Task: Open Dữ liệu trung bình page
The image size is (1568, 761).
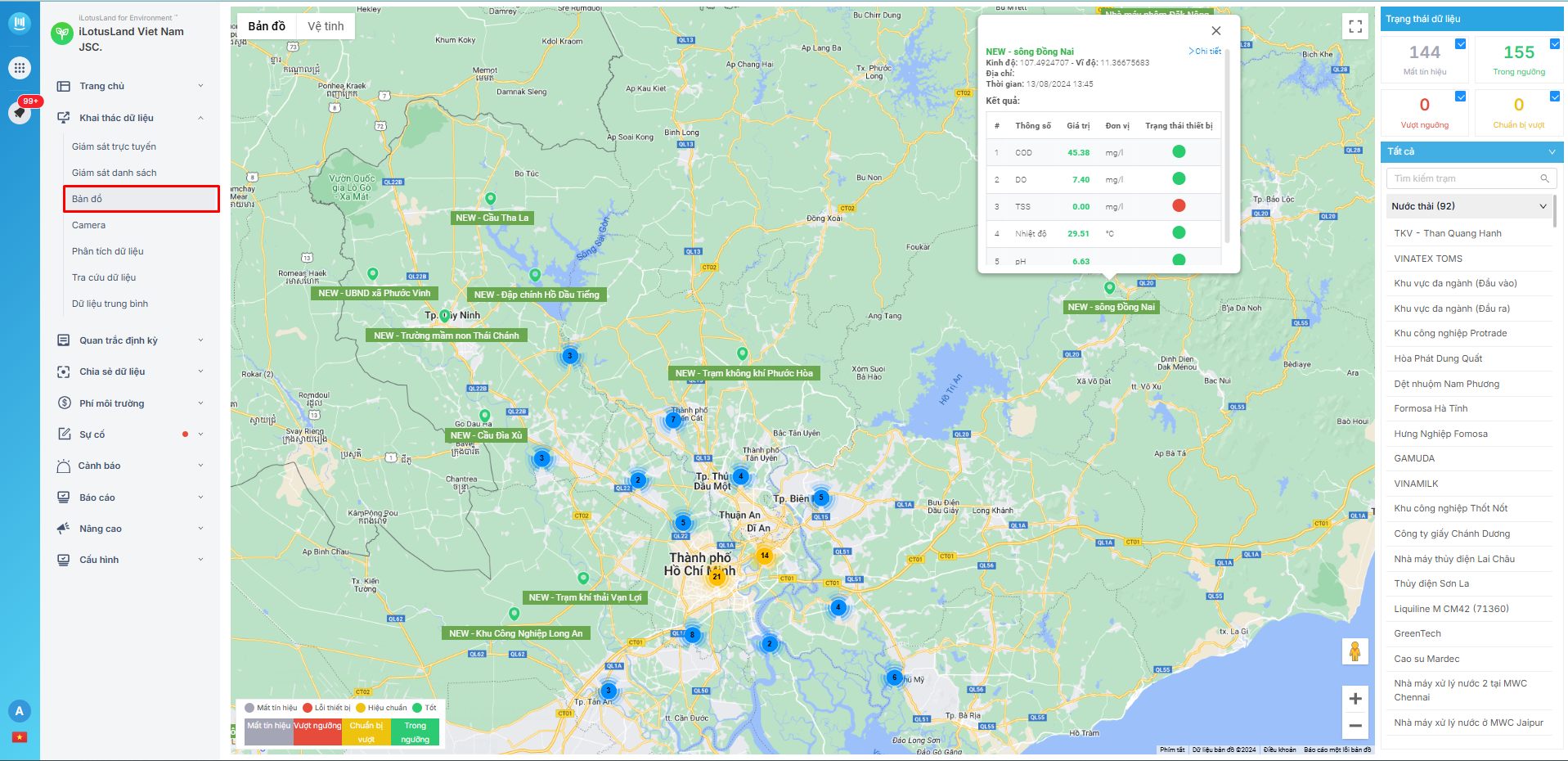Action: [110, 304]
